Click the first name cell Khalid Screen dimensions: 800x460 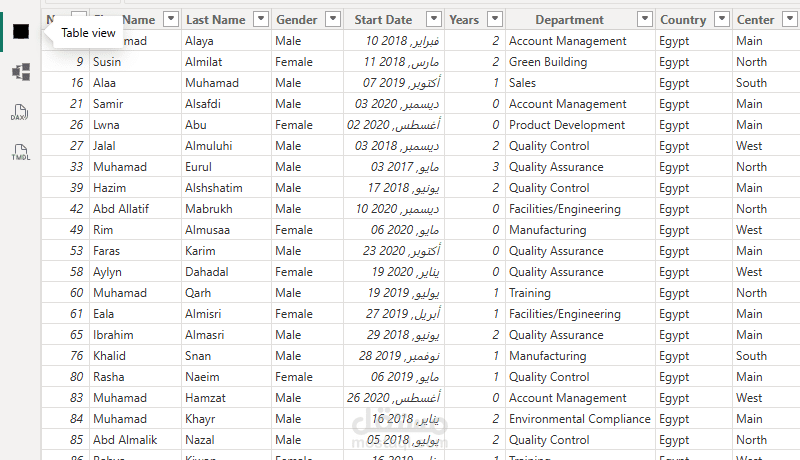(109, 356)
